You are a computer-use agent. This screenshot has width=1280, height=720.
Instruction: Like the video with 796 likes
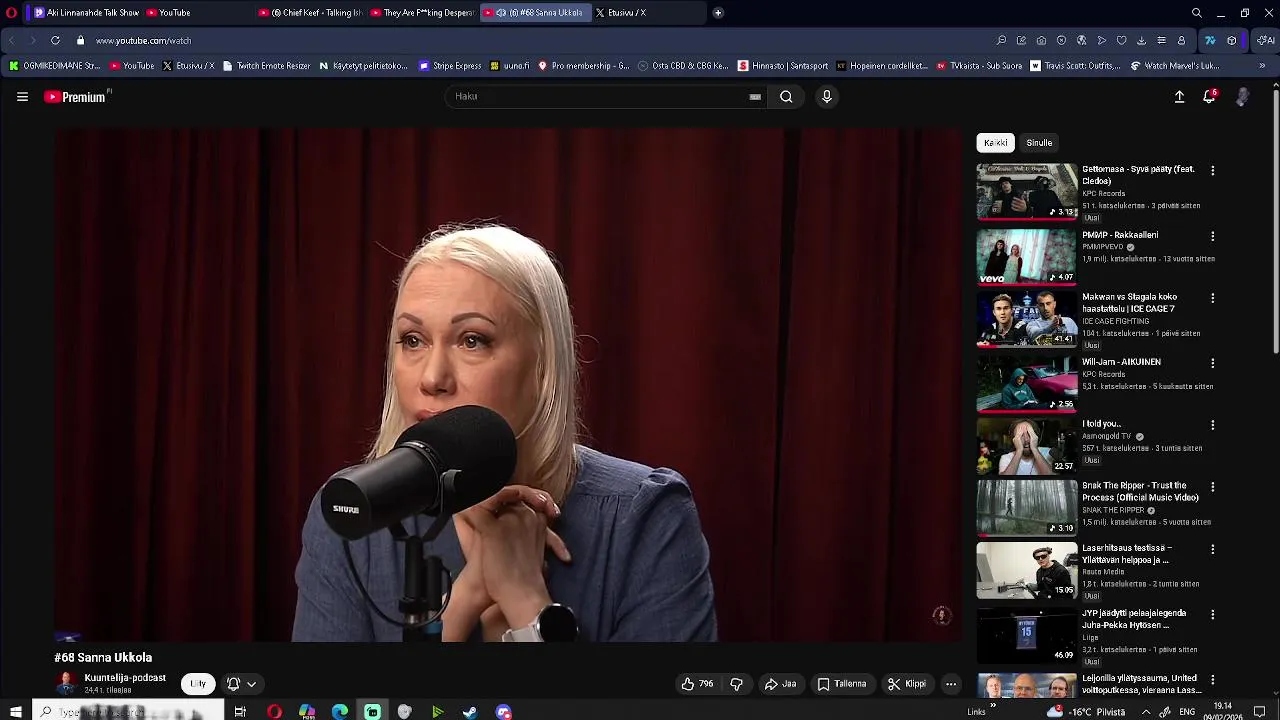tap(697, 684)
